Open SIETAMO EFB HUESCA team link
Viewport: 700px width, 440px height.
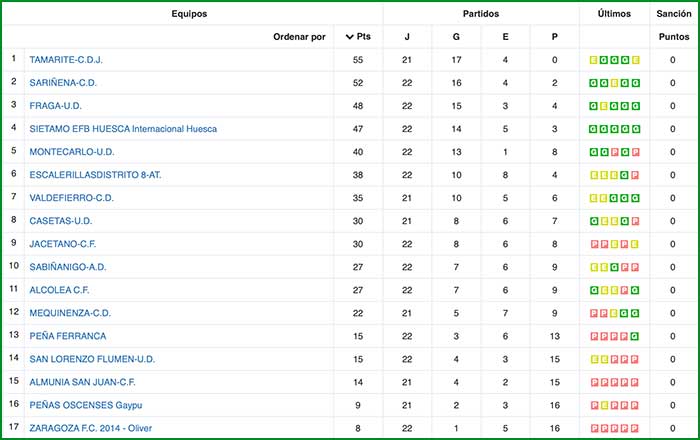tap(122, 129)
